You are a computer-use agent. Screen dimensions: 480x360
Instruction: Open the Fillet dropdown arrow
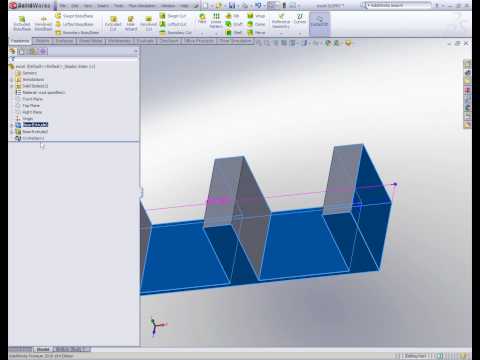tap(202, 33)
